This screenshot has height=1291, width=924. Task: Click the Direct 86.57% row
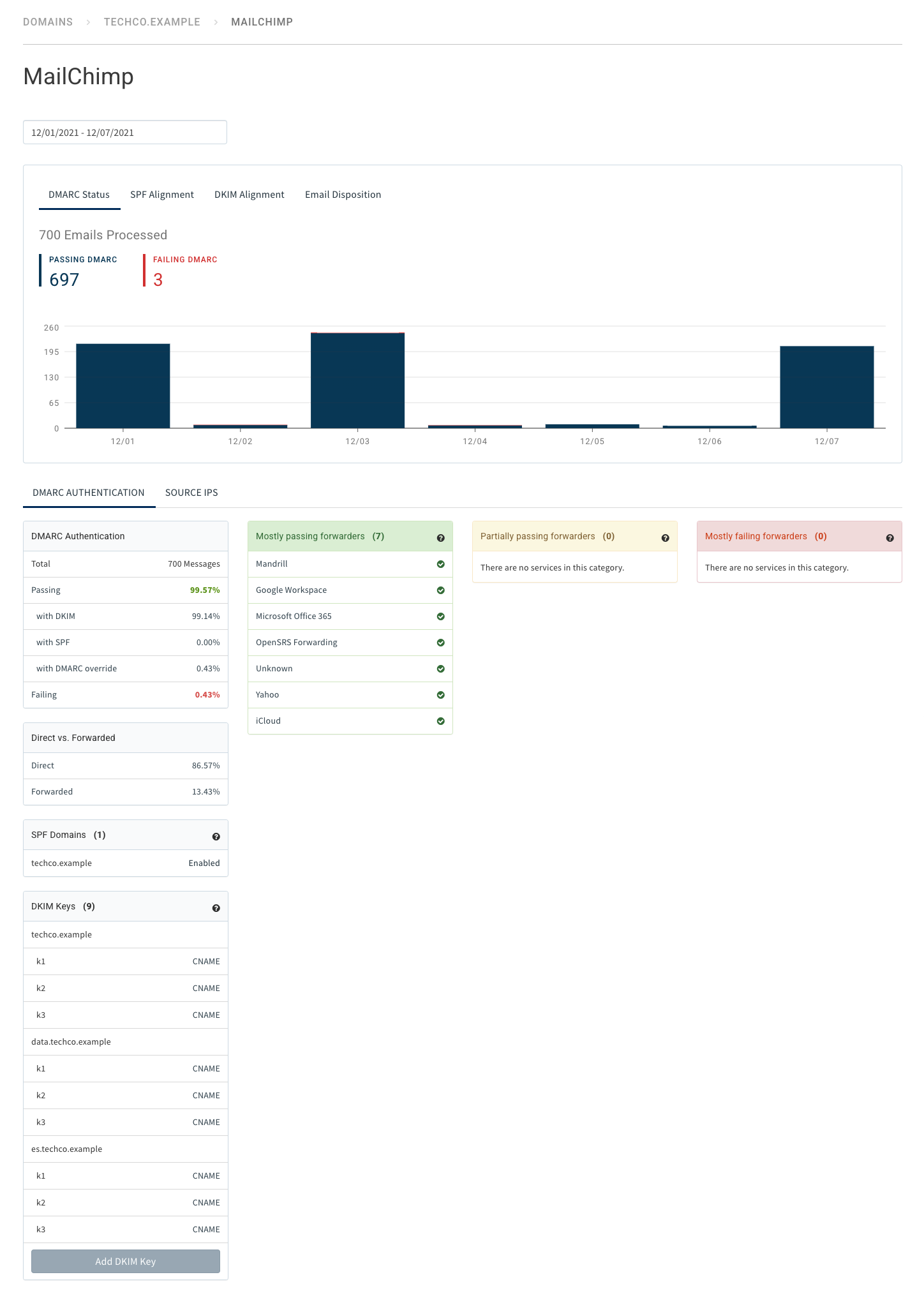pos(126,766)
